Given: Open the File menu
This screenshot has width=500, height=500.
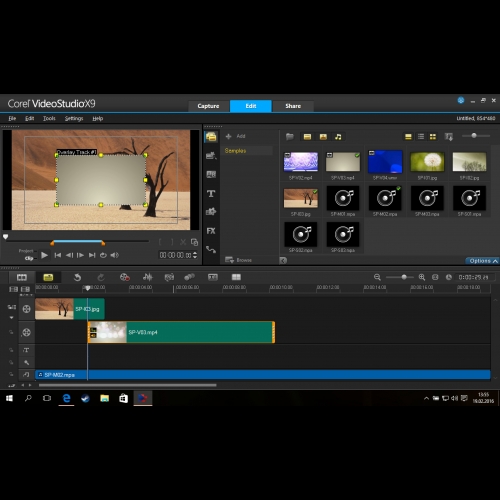Looking at the screenshot, I should coord(12,118).
